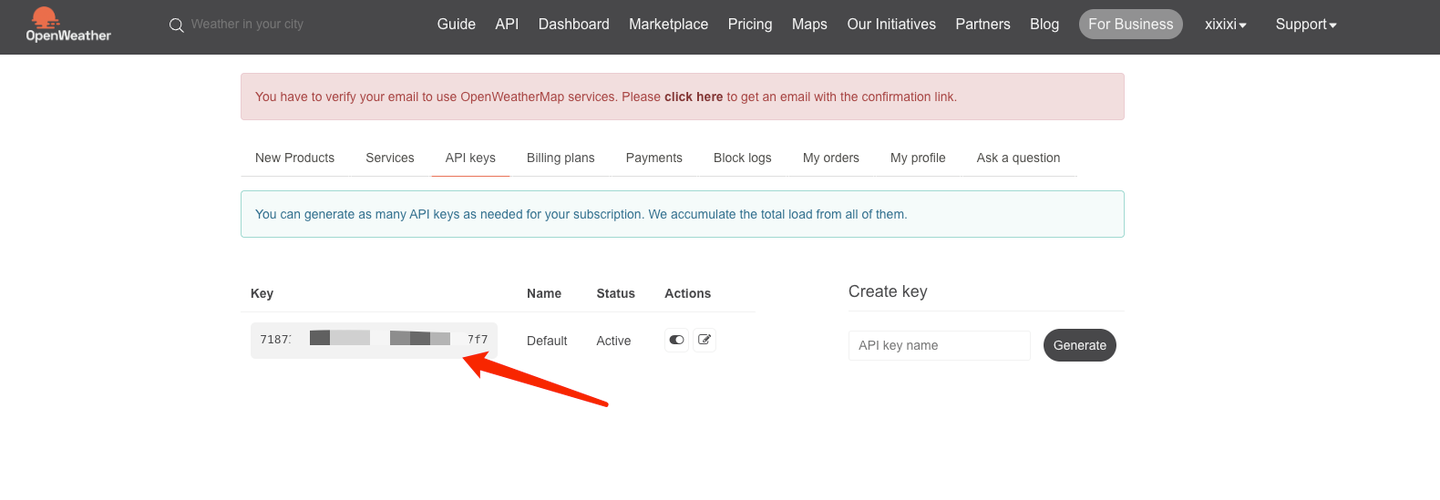Open the Blog nav link
Viewport: 1440px width, 500px height.
coord(1045,24)
